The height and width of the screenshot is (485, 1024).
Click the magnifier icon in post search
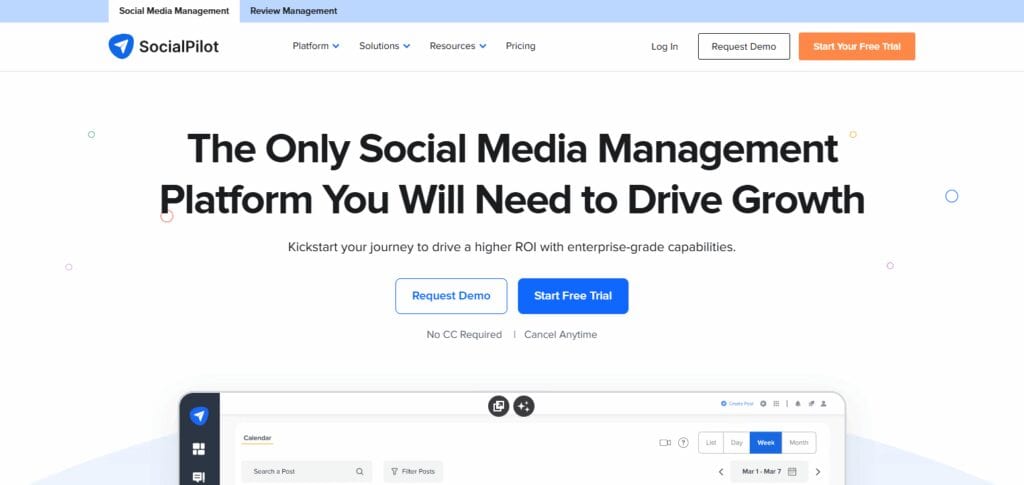tap(360, 471)
